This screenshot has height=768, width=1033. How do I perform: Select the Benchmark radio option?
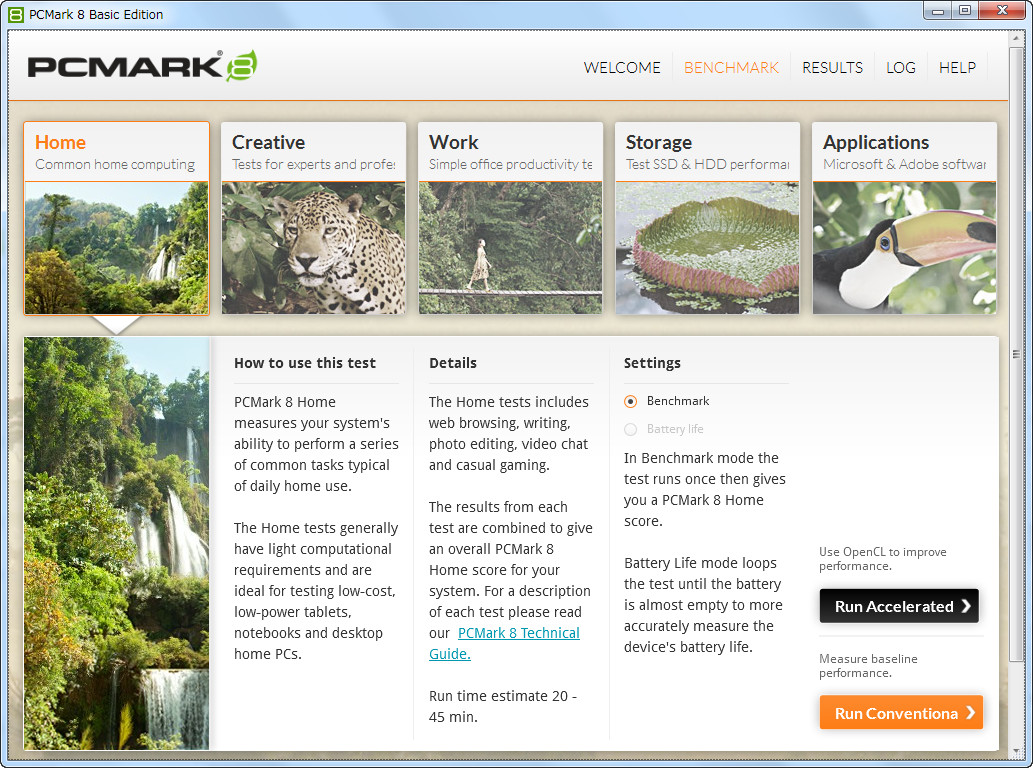630,401
